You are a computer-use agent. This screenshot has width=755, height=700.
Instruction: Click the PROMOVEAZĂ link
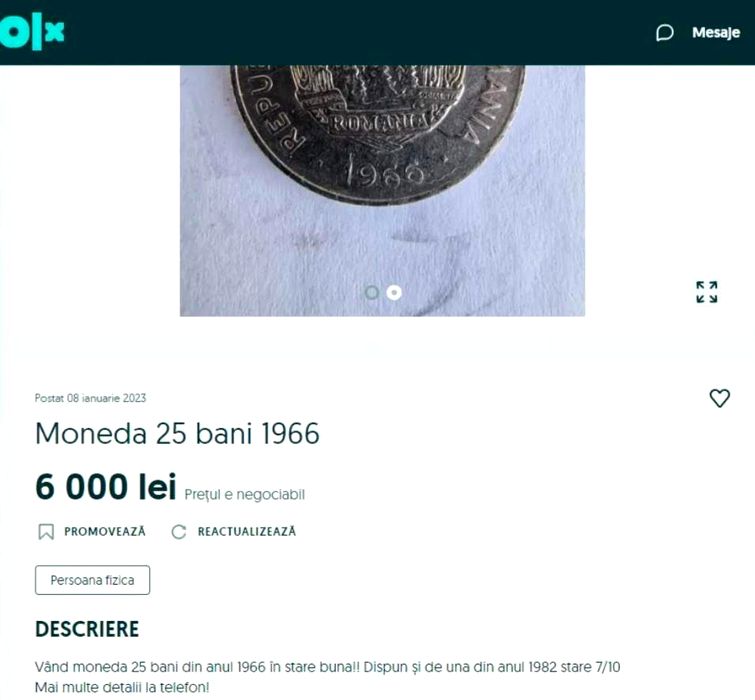coord(104,531)
